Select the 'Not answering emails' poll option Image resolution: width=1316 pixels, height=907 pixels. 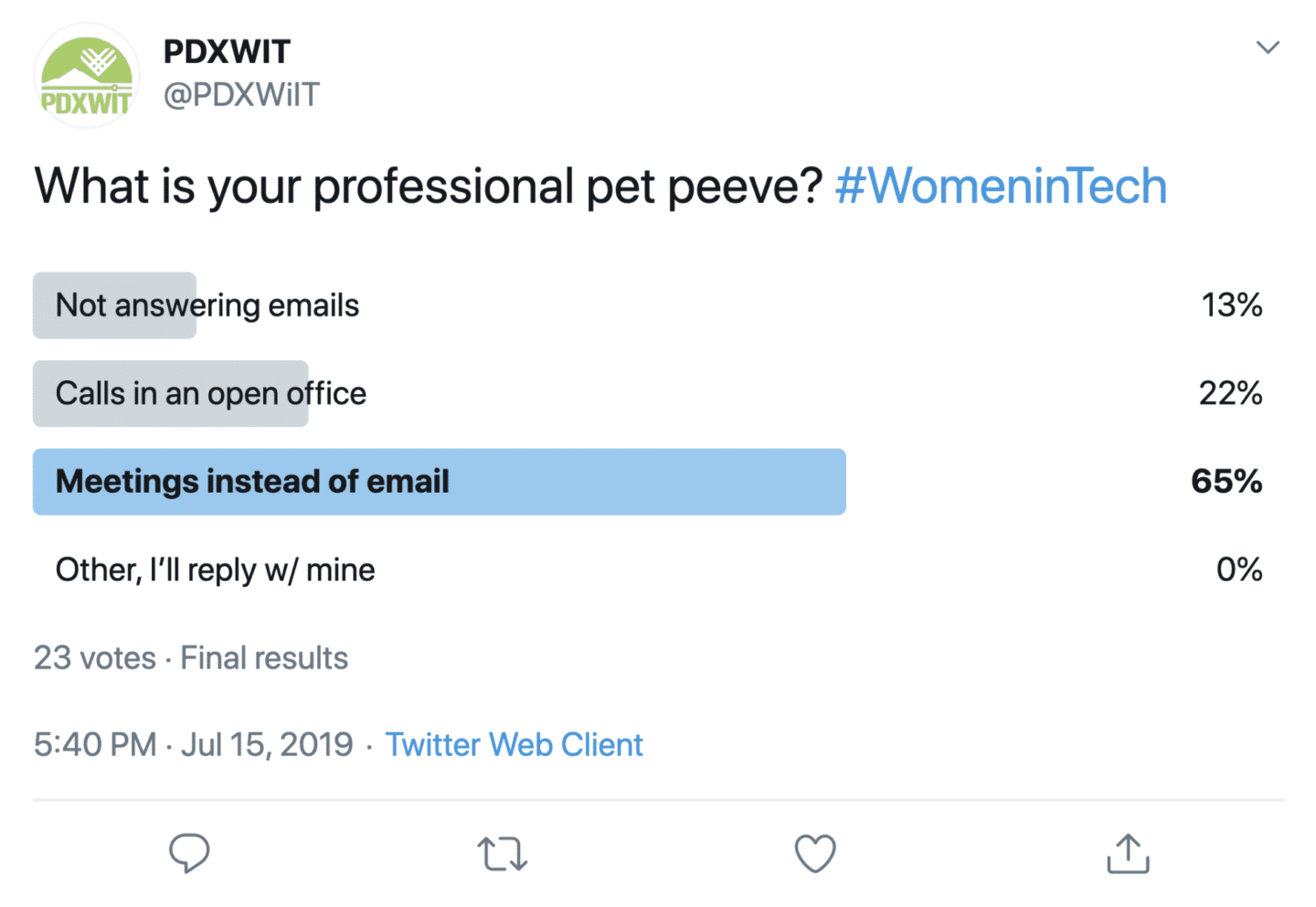(207, 305)
